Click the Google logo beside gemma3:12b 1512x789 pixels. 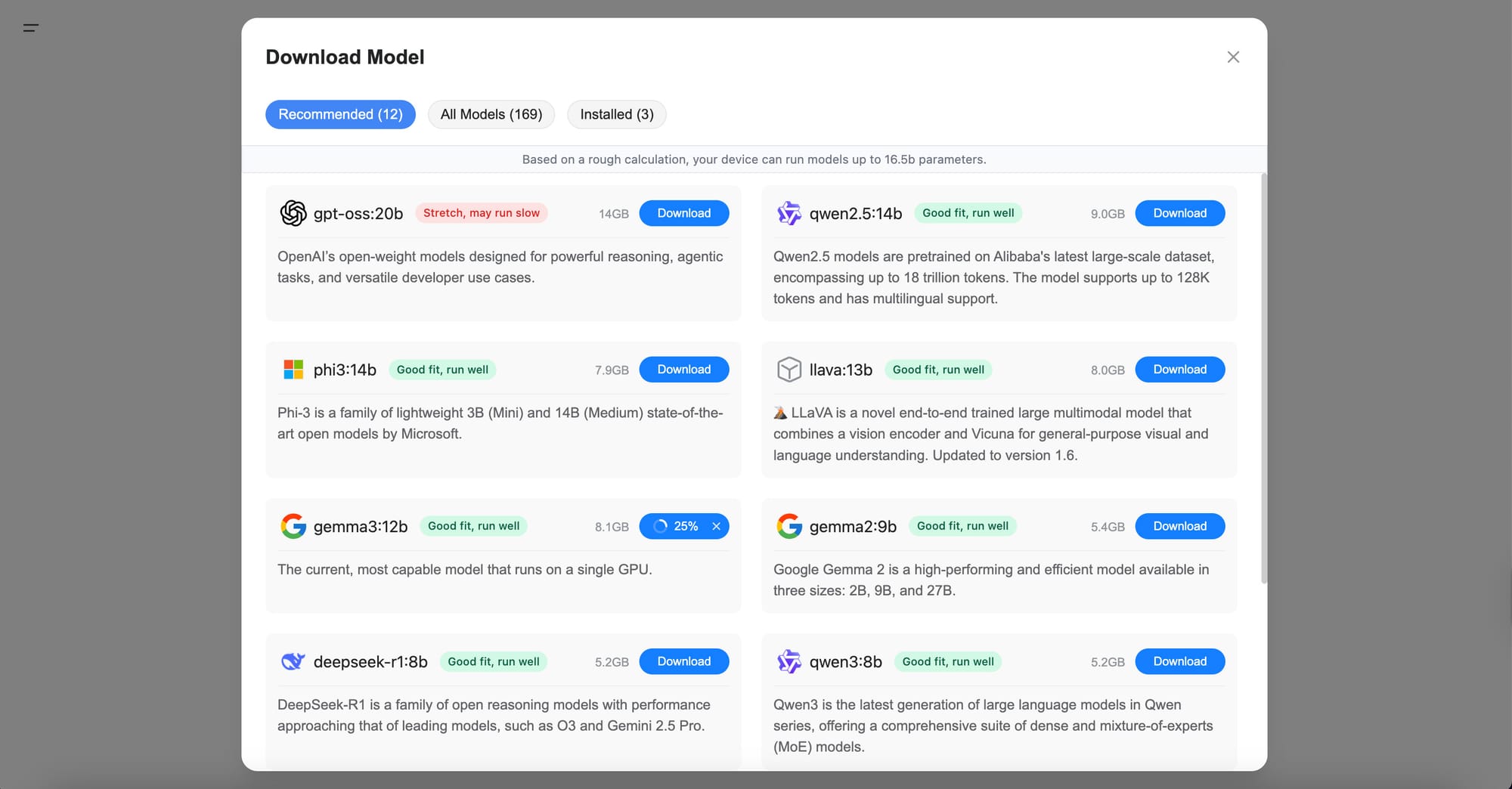(x=293, y=526)
